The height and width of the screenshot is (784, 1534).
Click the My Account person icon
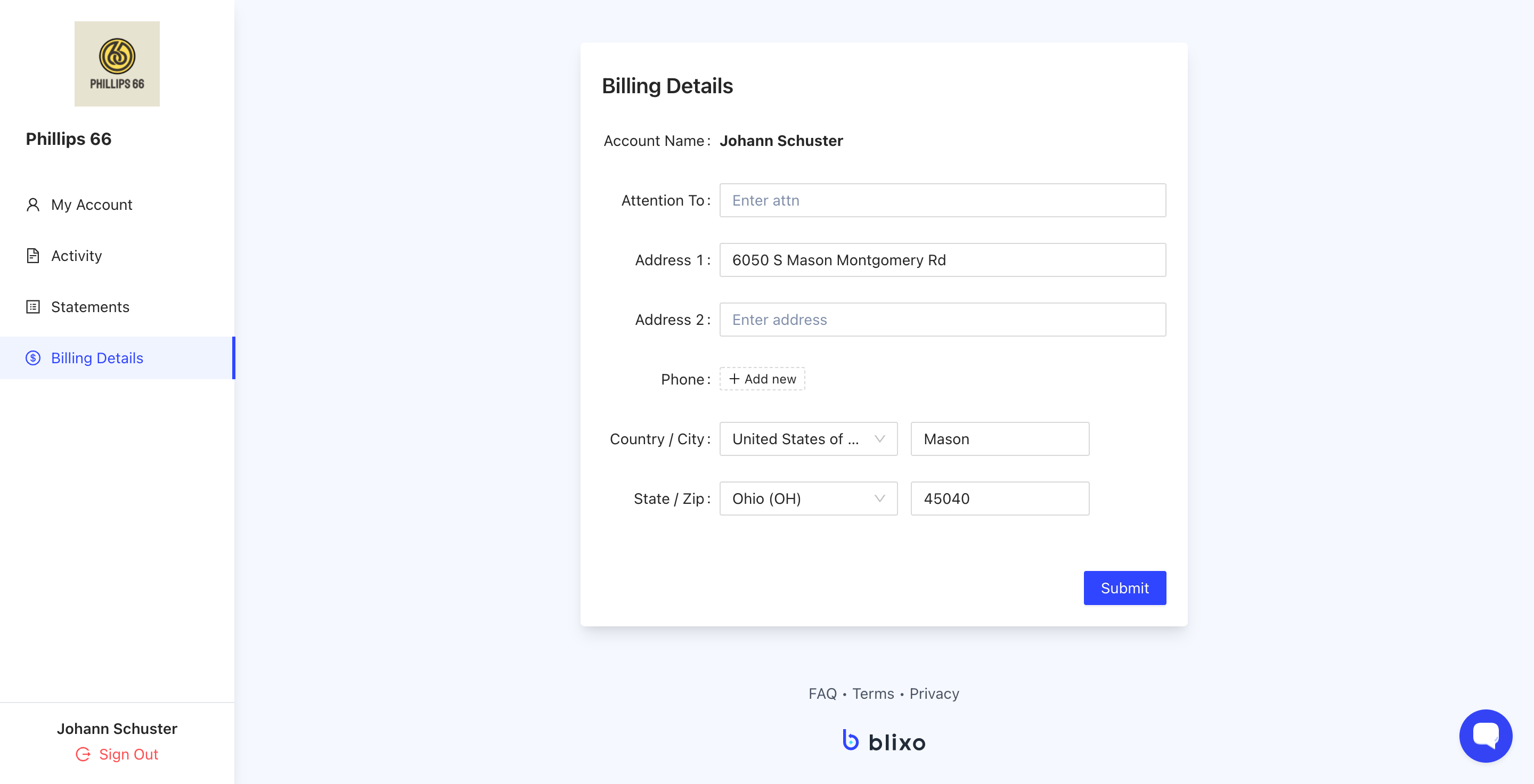[x=32, y=205]
